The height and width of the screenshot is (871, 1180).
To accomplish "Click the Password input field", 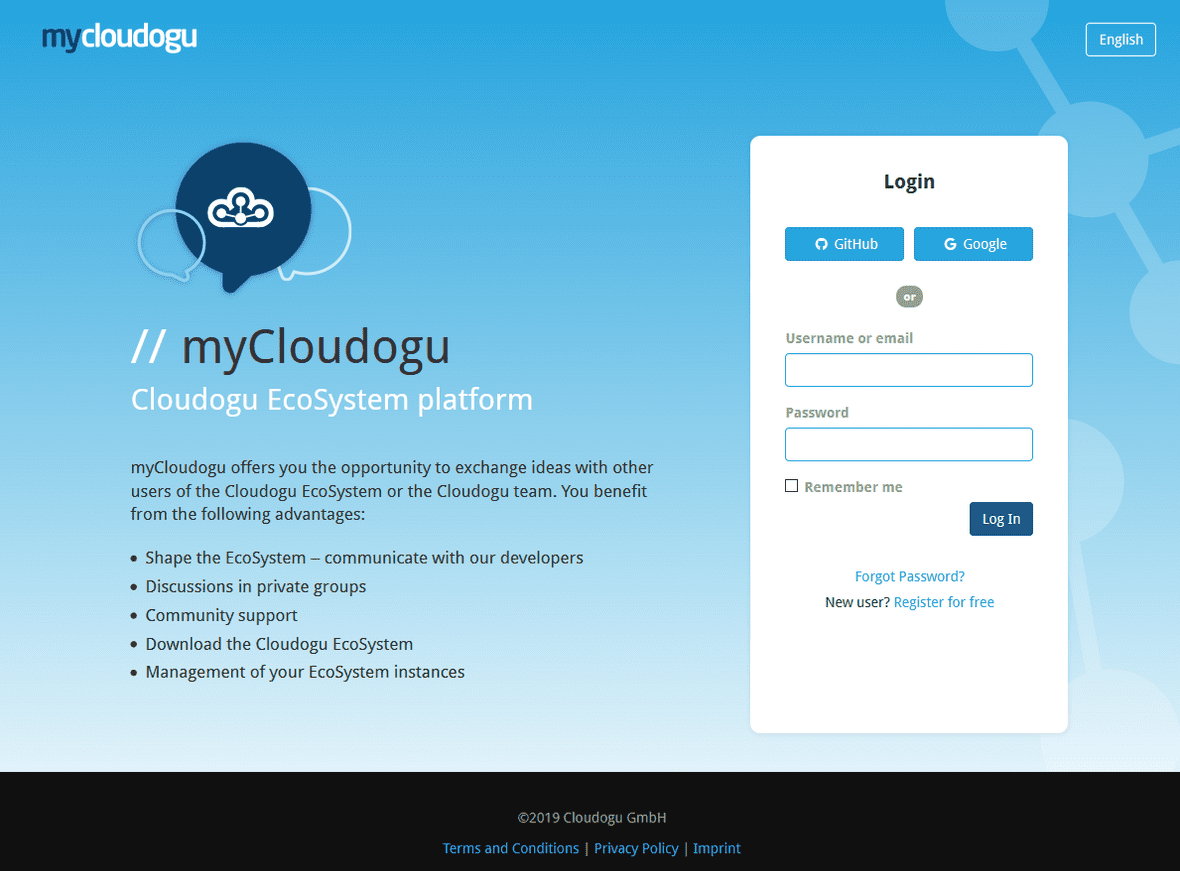I will click(908, 444).
